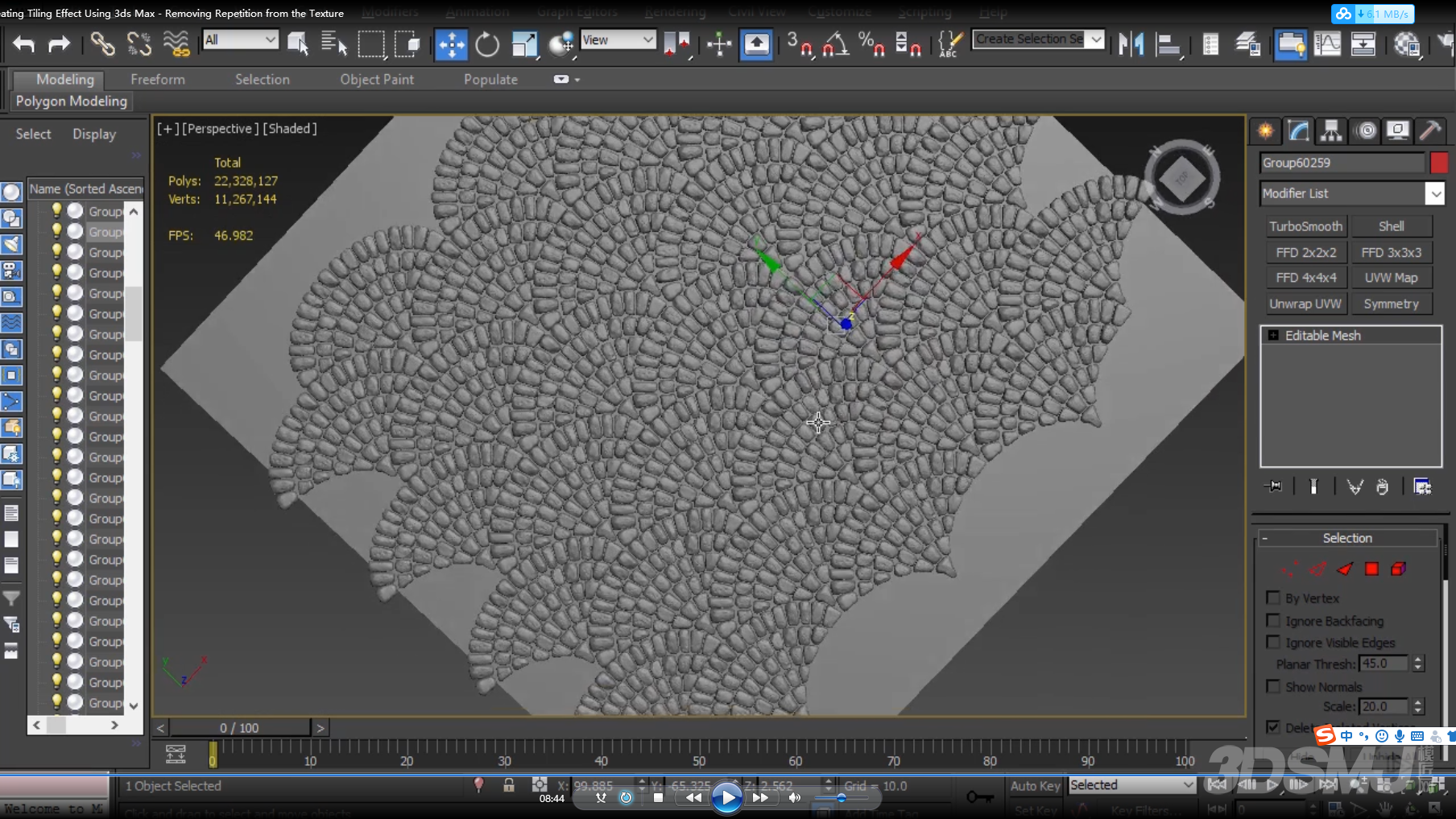Screen dimensions: 1456x819
Task: Open the Modeling ribbon tab
Action: [65, 80]
